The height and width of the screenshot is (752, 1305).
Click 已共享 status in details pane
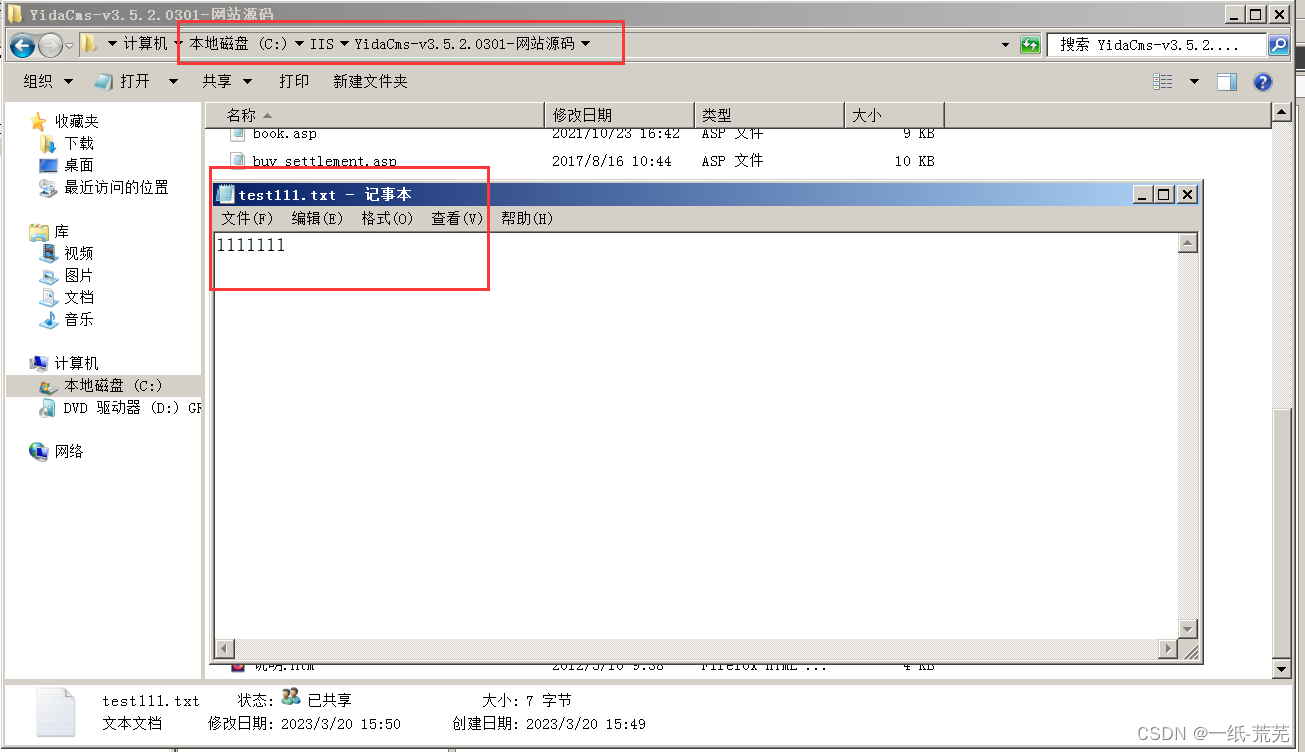pos(329,701)
